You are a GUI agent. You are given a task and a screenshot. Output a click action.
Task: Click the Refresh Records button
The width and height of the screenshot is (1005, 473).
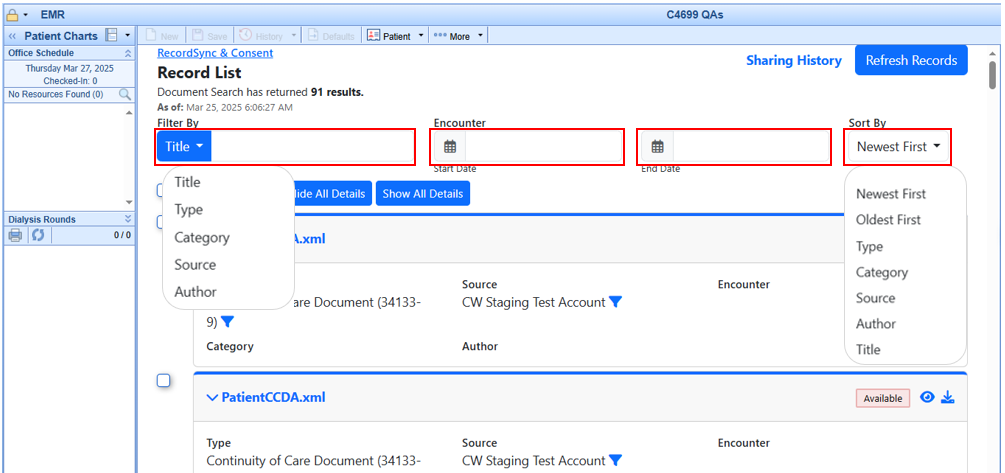tap(911, 60)
